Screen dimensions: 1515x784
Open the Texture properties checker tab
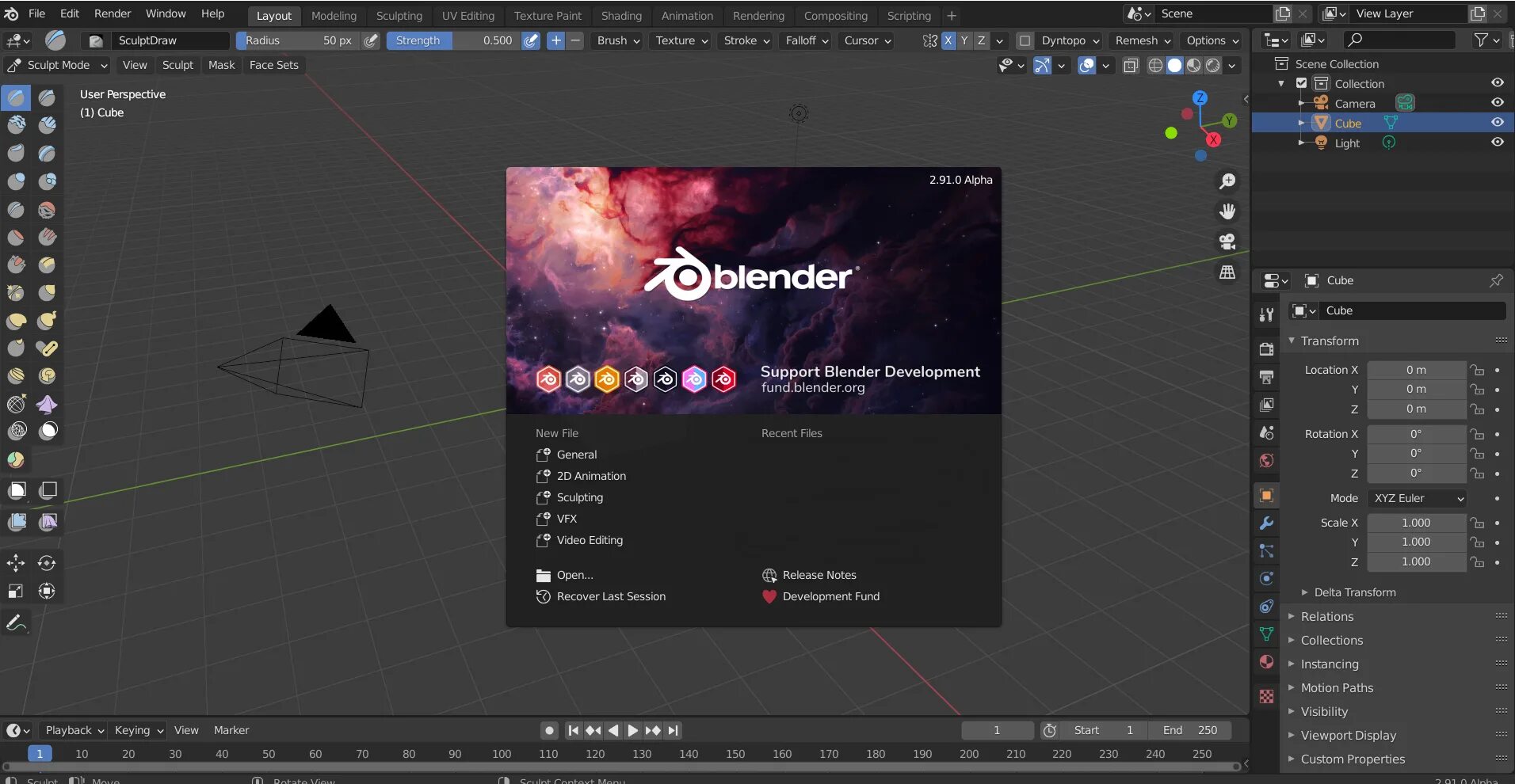point(1266,696)
